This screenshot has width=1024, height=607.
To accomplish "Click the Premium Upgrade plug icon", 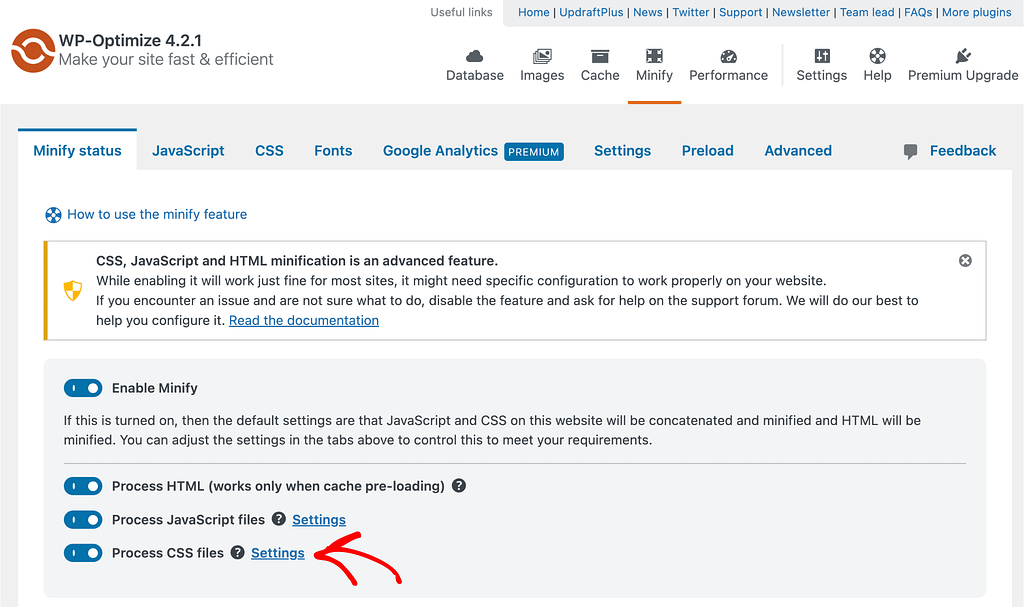I will click(x=963, y=56).
